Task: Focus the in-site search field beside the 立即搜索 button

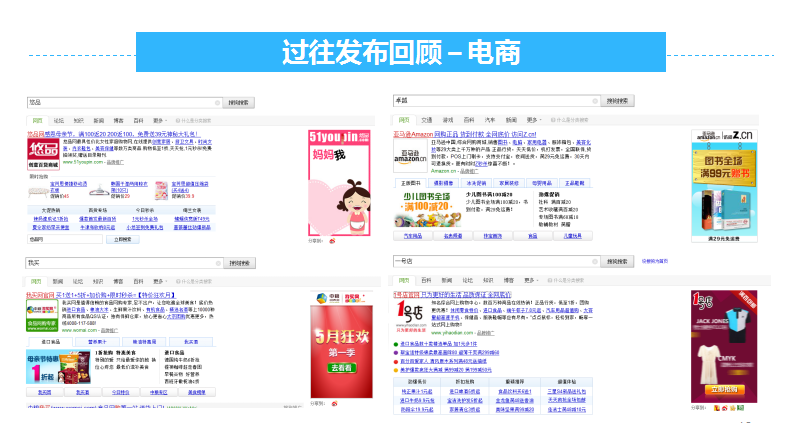Action: coord(65,239)
